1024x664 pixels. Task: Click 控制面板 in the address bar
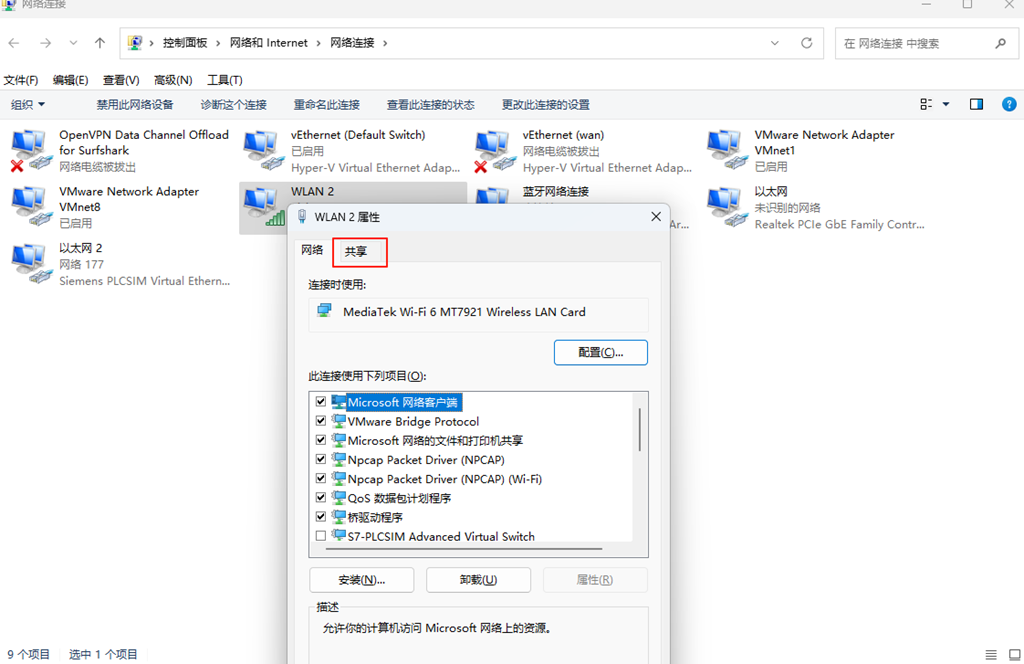click(x=185, y=43)
